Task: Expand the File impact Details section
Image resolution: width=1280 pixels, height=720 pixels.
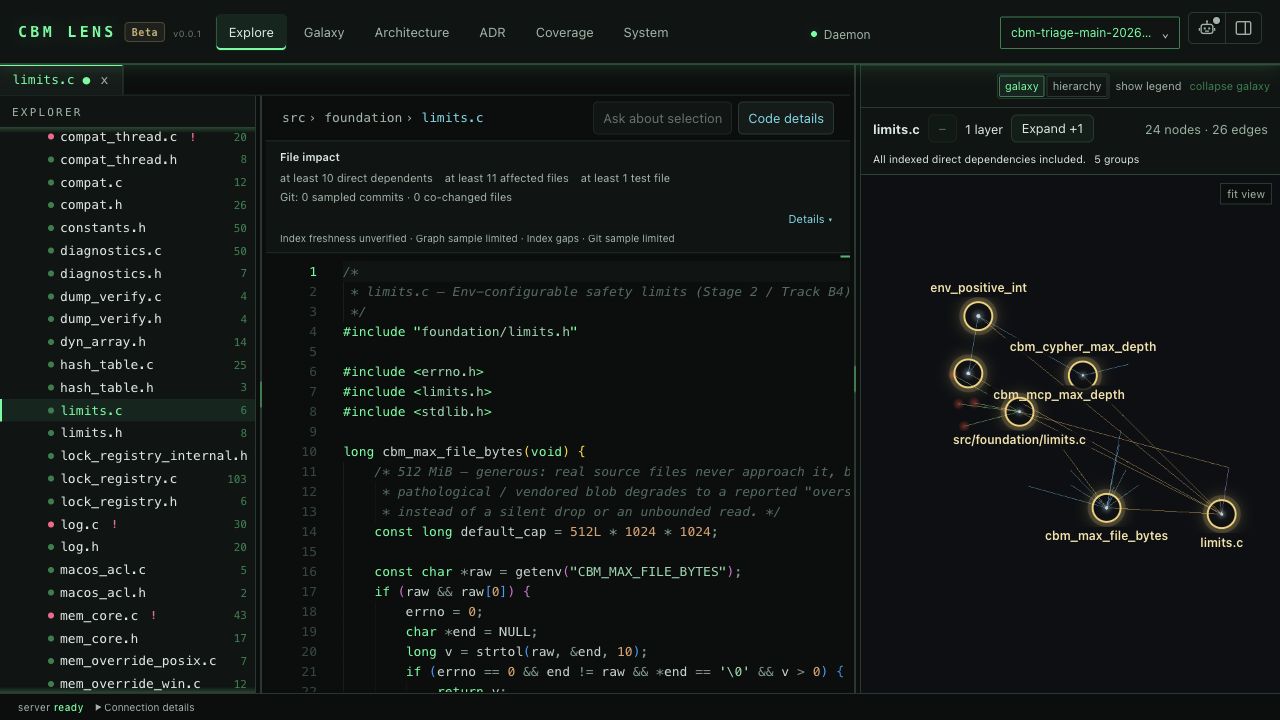Action: (x=810, y=219)
